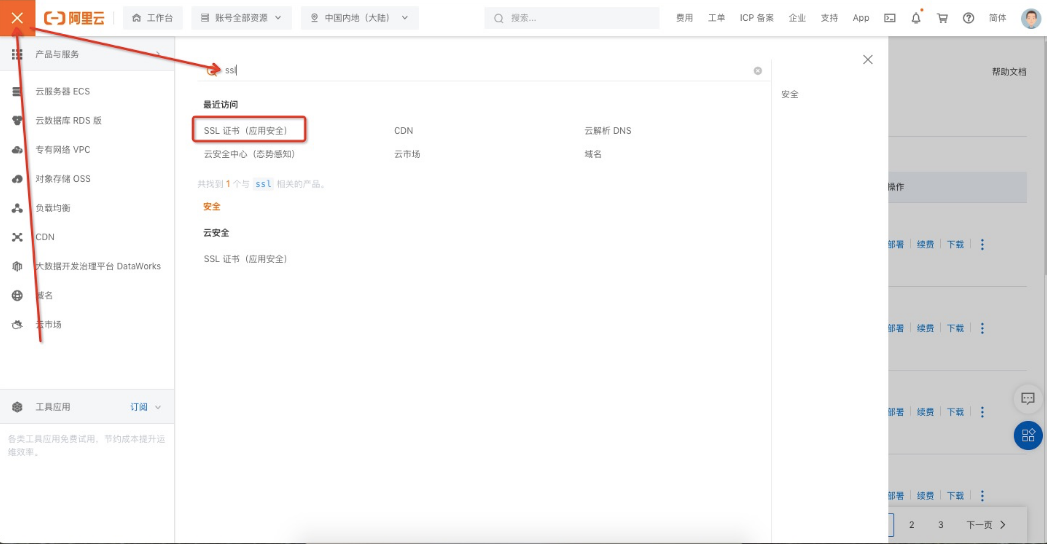Open 专有网络 VPC
The image size is (1047, 545).
62,150
